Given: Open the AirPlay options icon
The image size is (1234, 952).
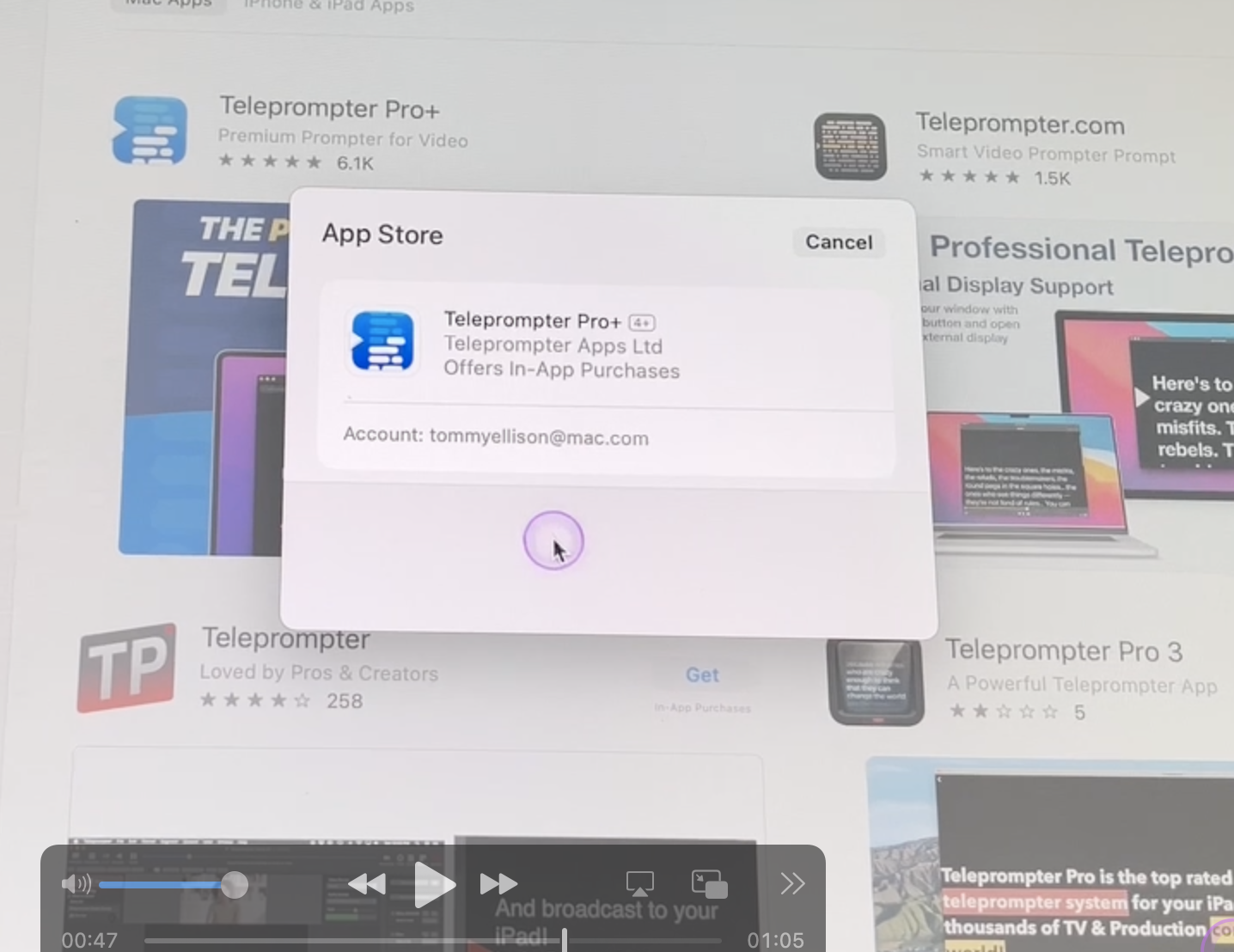Looking at the screenshot, I should click(640, 883).
